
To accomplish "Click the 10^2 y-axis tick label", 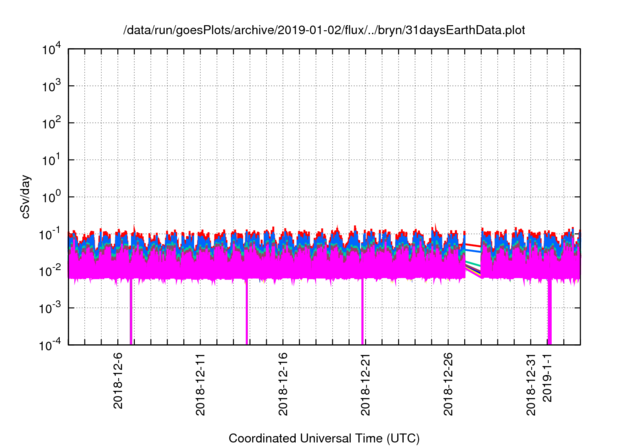I will click(x=52, y=123).
